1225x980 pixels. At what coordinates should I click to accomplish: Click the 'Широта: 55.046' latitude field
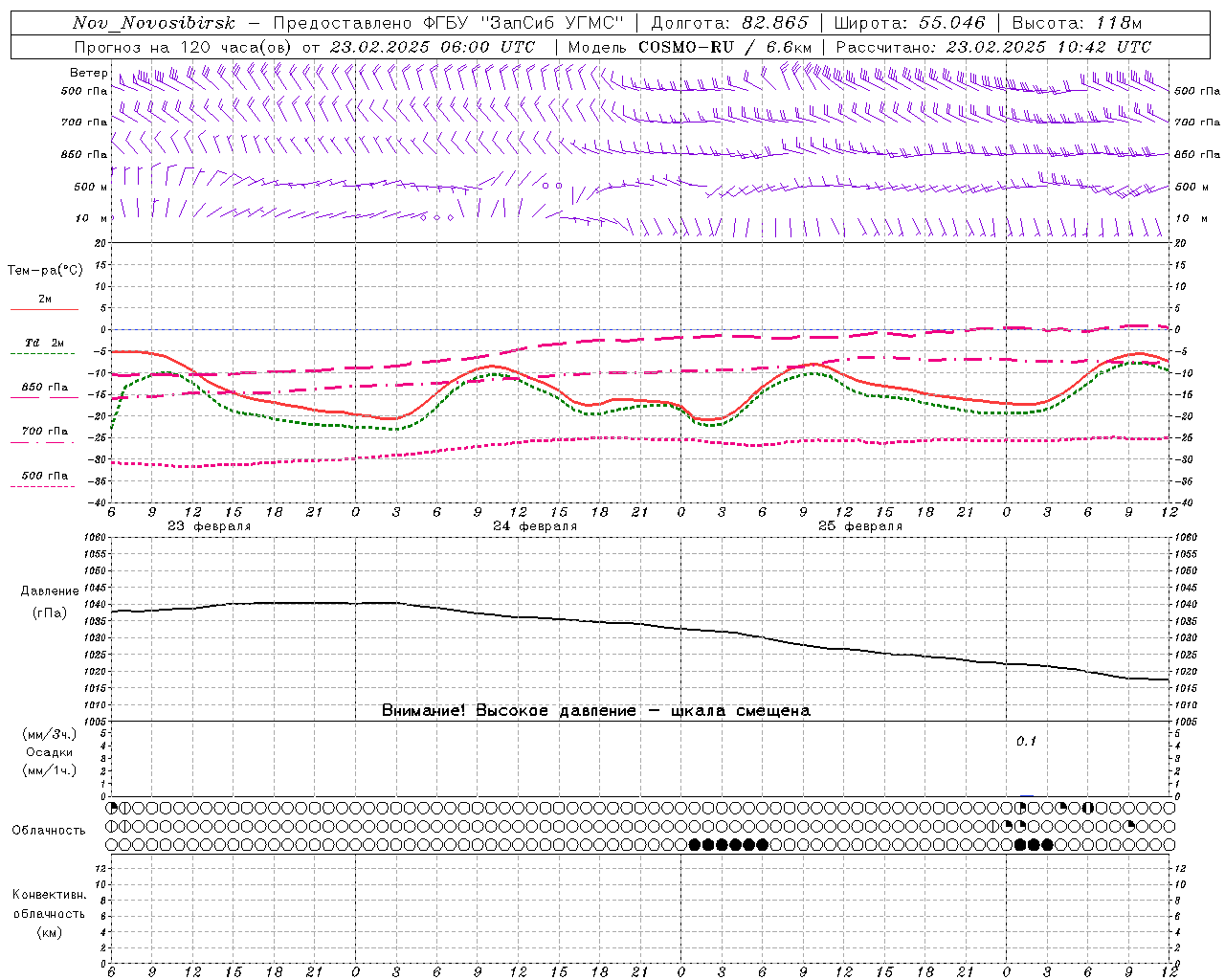909,23
